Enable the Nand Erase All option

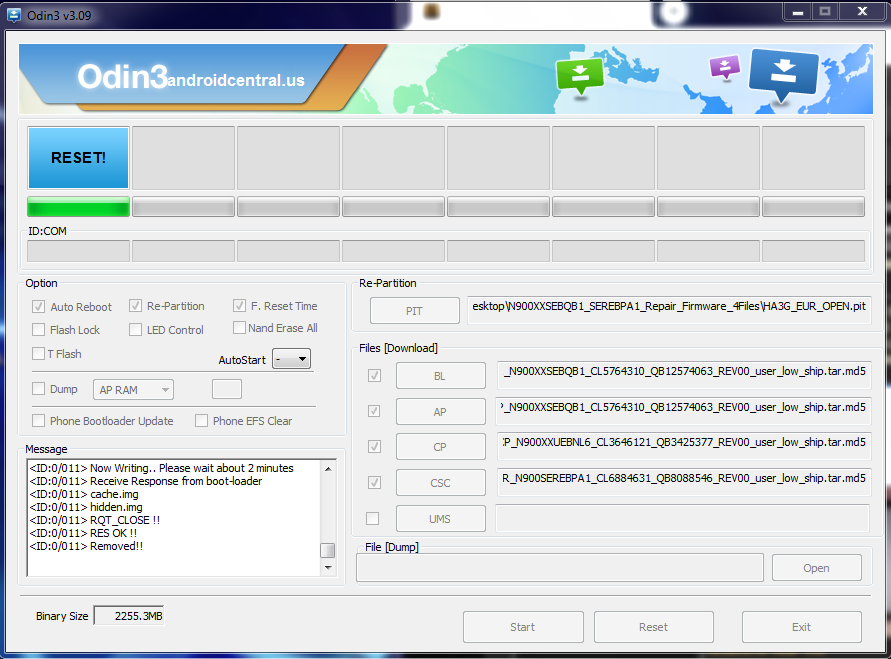[239, 328]
